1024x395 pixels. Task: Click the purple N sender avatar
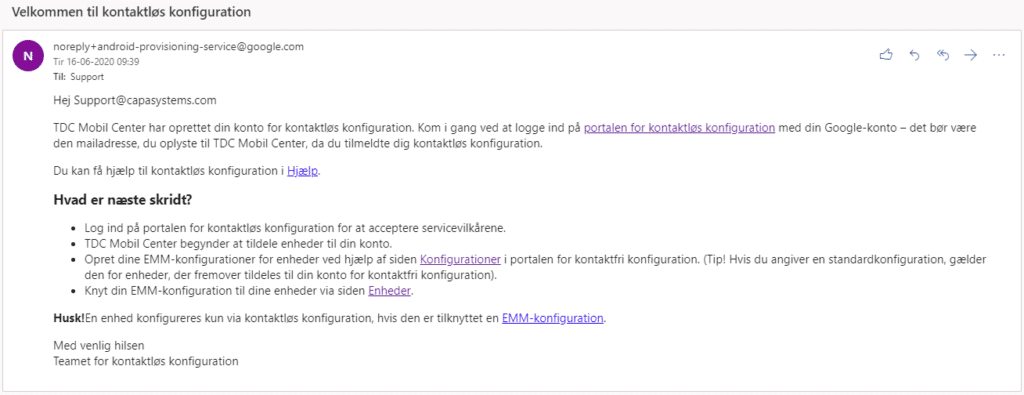[27, 56]
